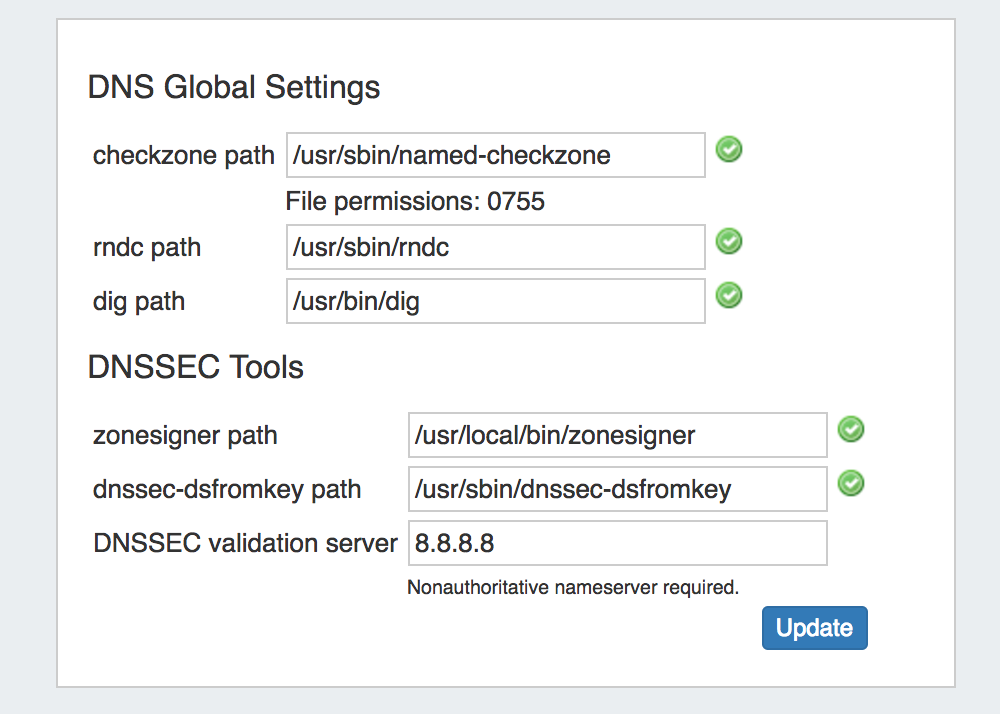This screenshot has width=1000, height=714.
Task: Focus the DNSSEC validation server field
Action: [617, 543]
